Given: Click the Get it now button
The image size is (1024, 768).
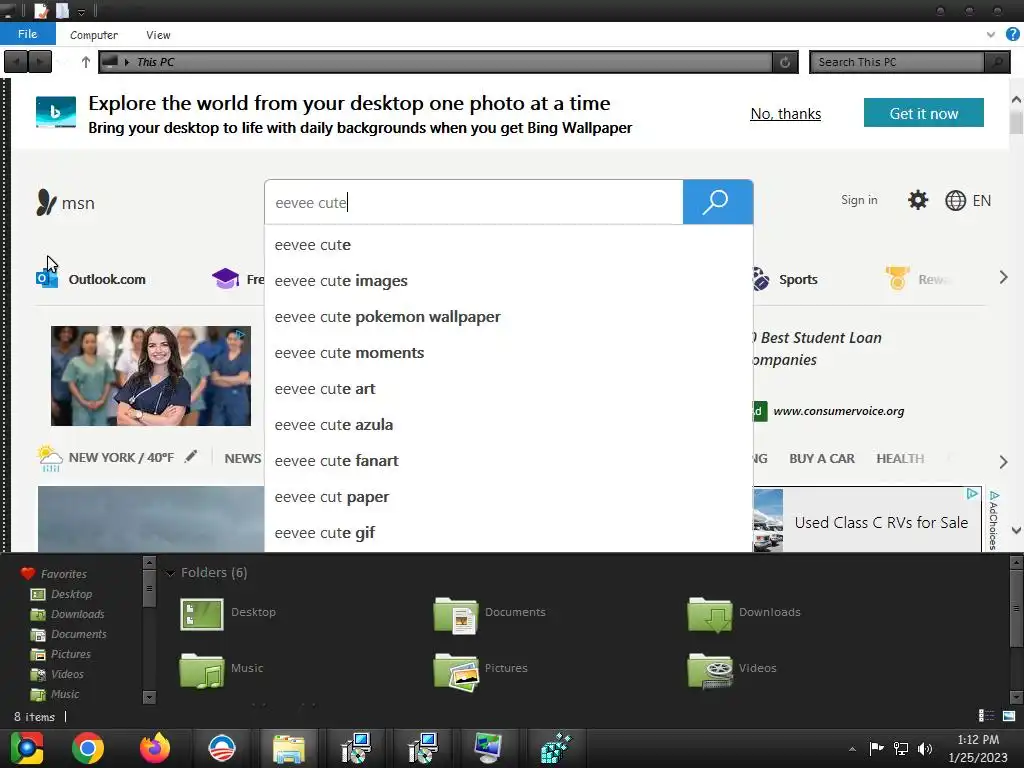Looking at the screenshot, I should [x=923, y=113].
